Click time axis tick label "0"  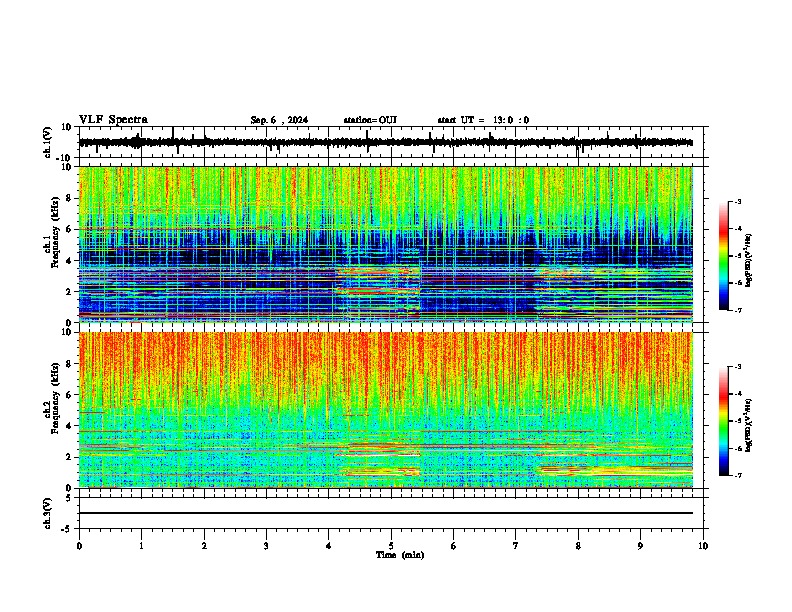[79, 546]
